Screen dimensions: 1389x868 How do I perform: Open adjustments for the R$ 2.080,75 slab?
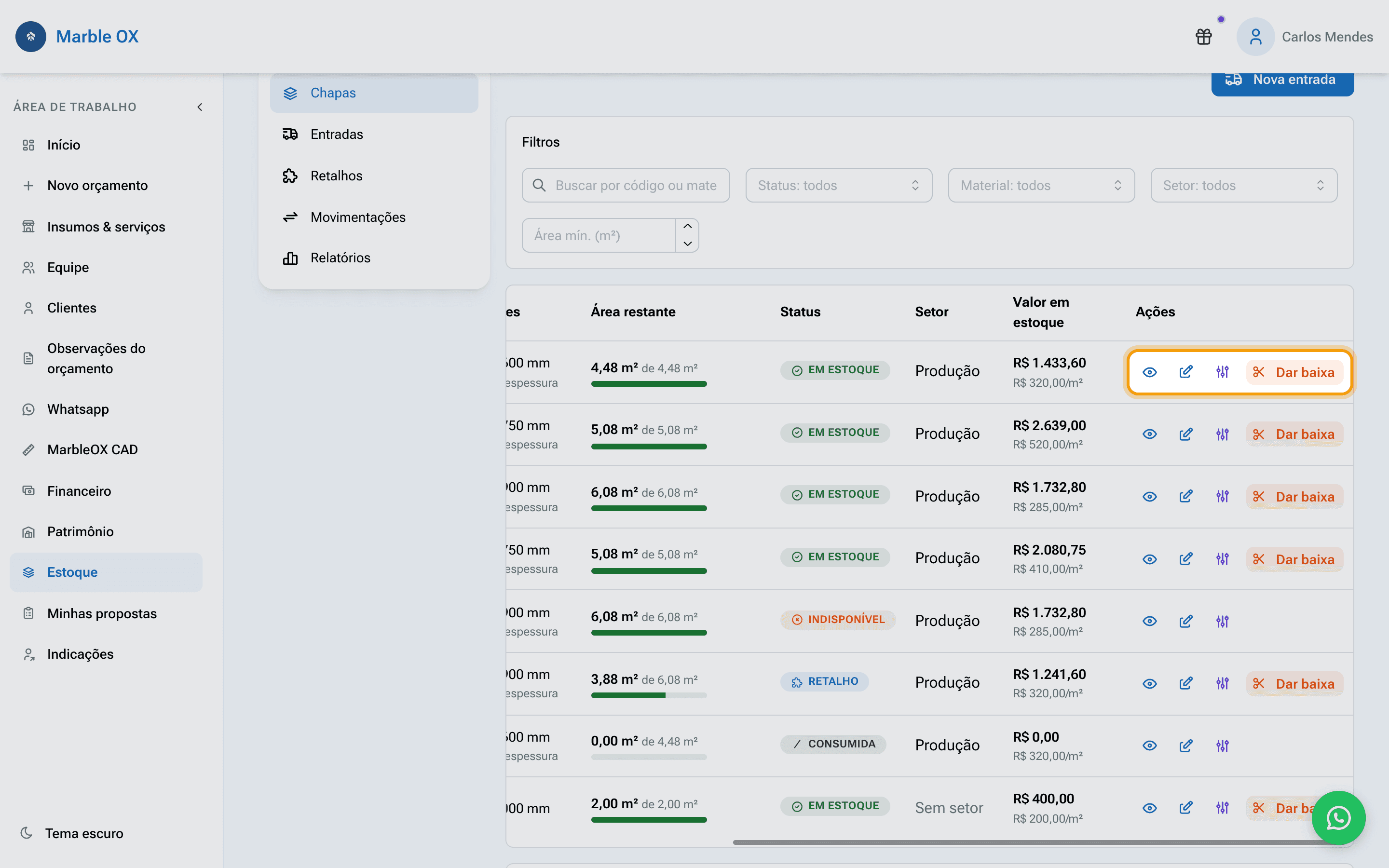coord(1223,559)
